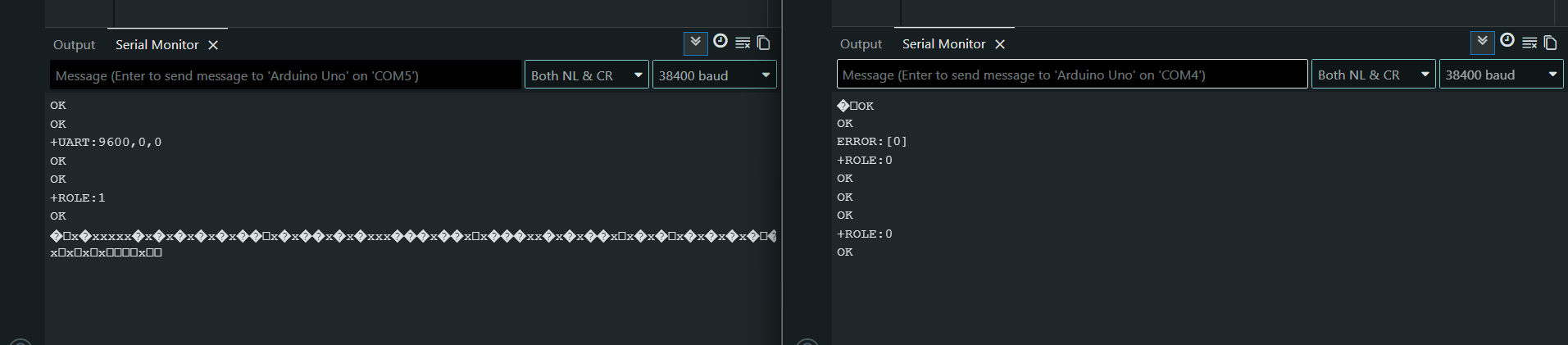
Task: Open the COM4 line ending dropdown
Action: click(x=1374, y=75)
